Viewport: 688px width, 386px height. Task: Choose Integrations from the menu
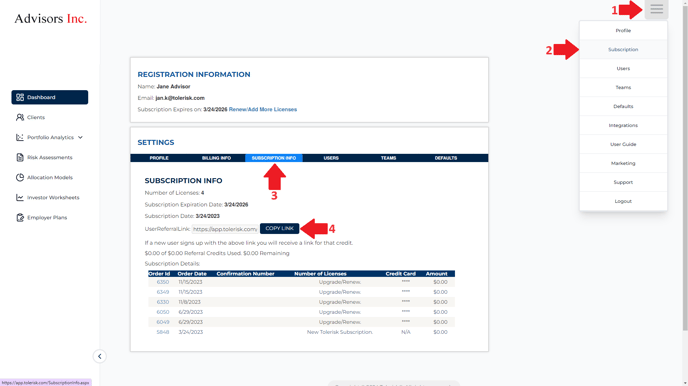(x=623, y=125)
